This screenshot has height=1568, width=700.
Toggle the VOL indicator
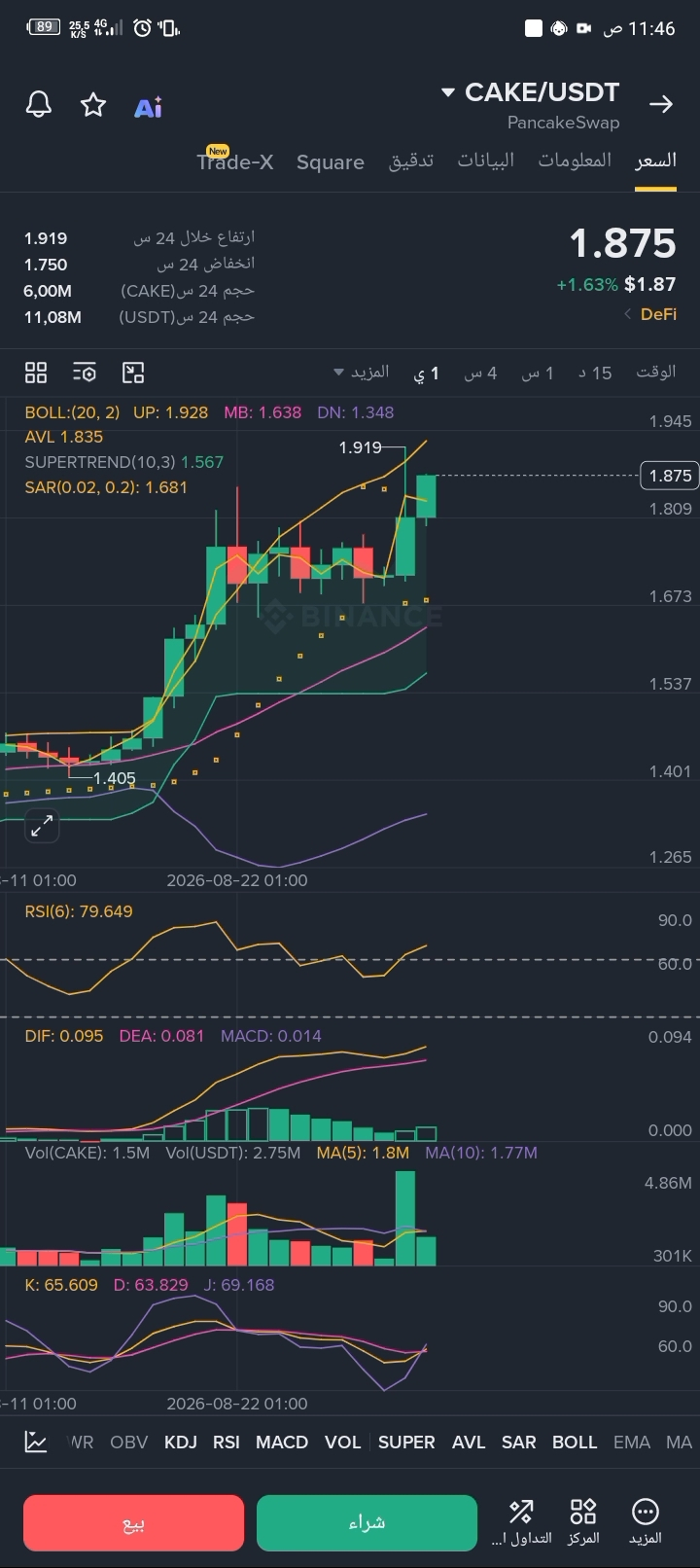[x=342, y=1443]
